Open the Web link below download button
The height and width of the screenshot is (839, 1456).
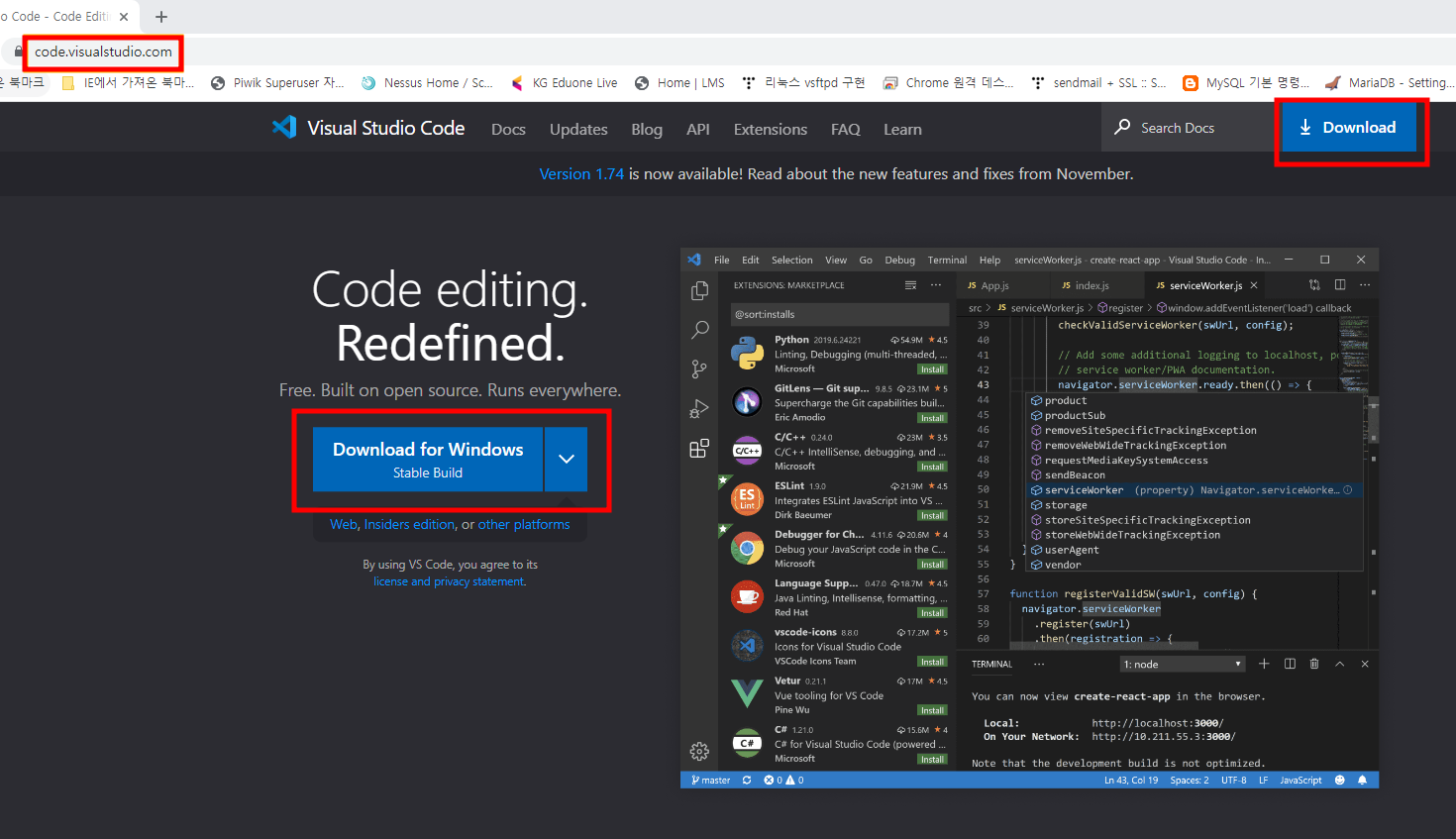343,524
